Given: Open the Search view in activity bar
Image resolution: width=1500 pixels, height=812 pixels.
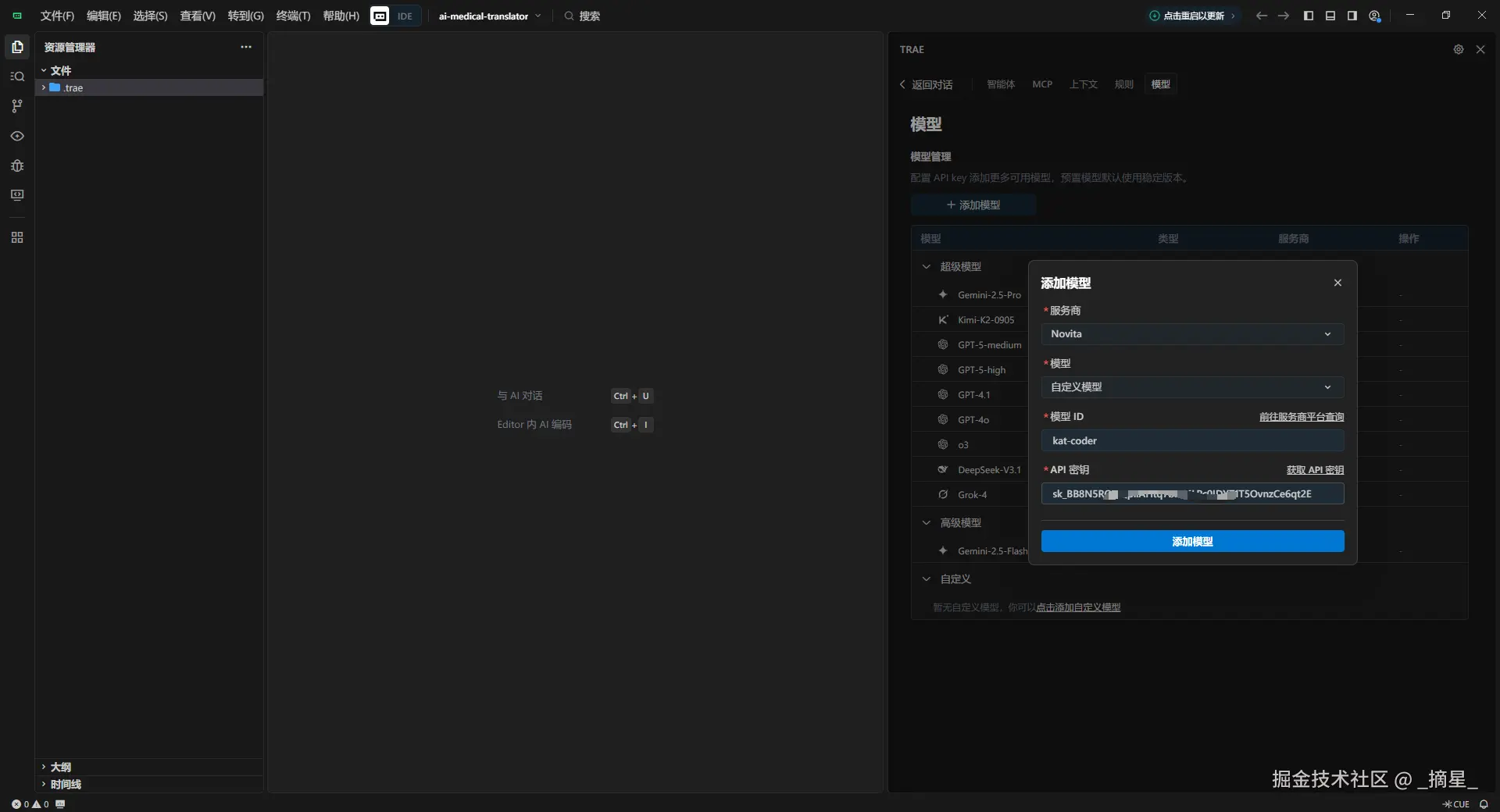Looking at the screenshot, I should click(x=17, y=77).
